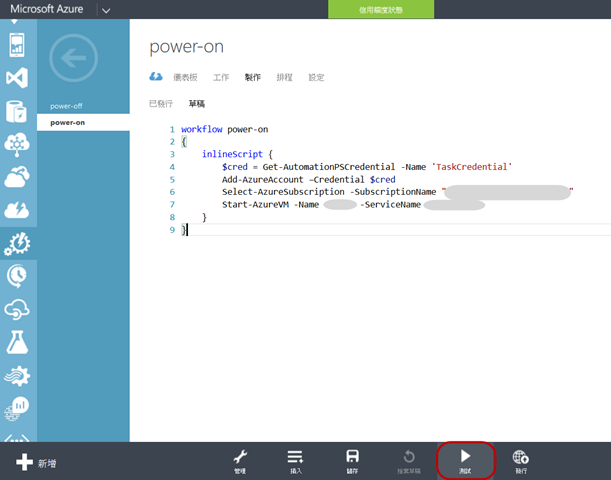Select the power-on runbook in list

click(83, 122)
